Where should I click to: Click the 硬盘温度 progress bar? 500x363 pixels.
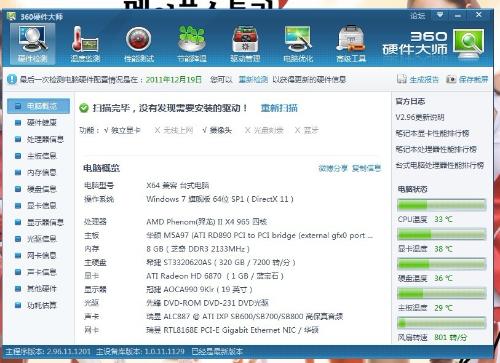441,264
